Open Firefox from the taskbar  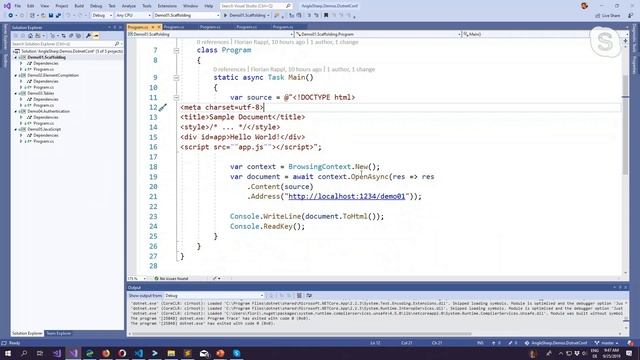pyautogui.click(x=106, y=353)
